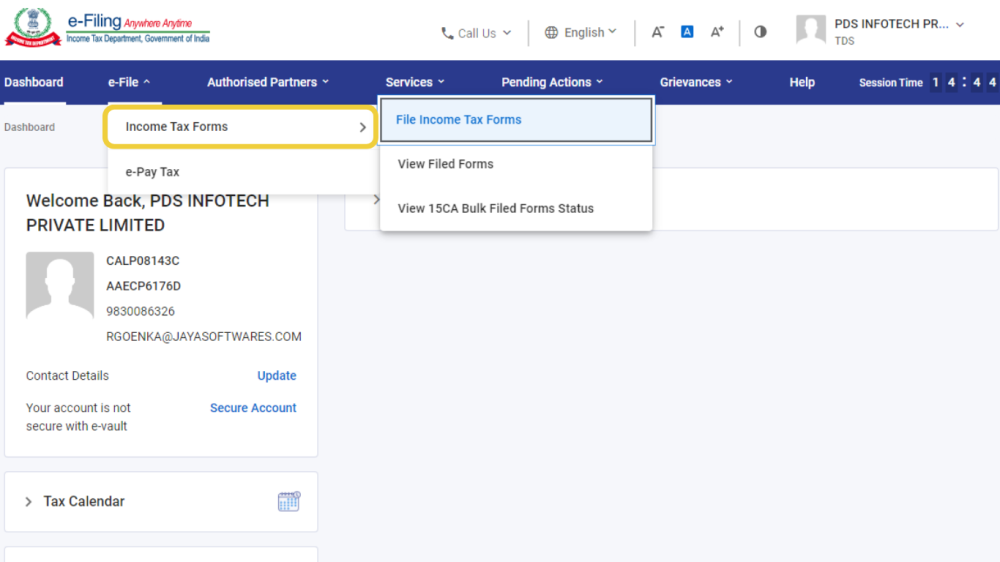1000x562 pixels.
Task: Click the Secure Account link
Action: tap(253, 408)
